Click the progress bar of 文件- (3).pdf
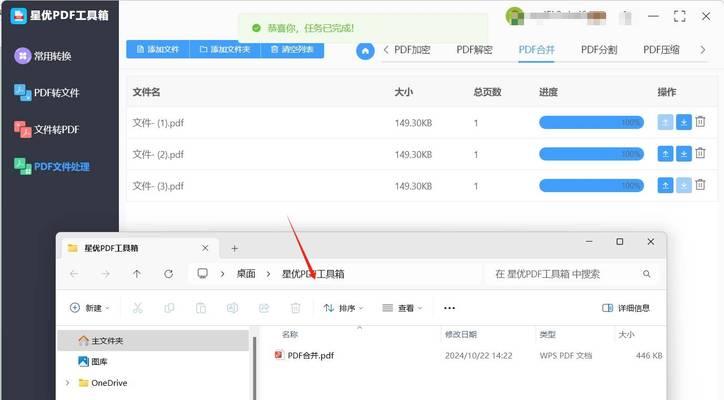The height and width of the screenshot is (400, 724). click(x=591, y=186)
